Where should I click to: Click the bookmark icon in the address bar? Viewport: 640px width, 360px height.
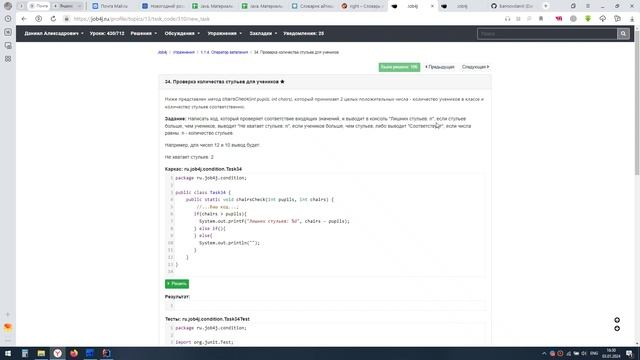[x=541, y=19]
